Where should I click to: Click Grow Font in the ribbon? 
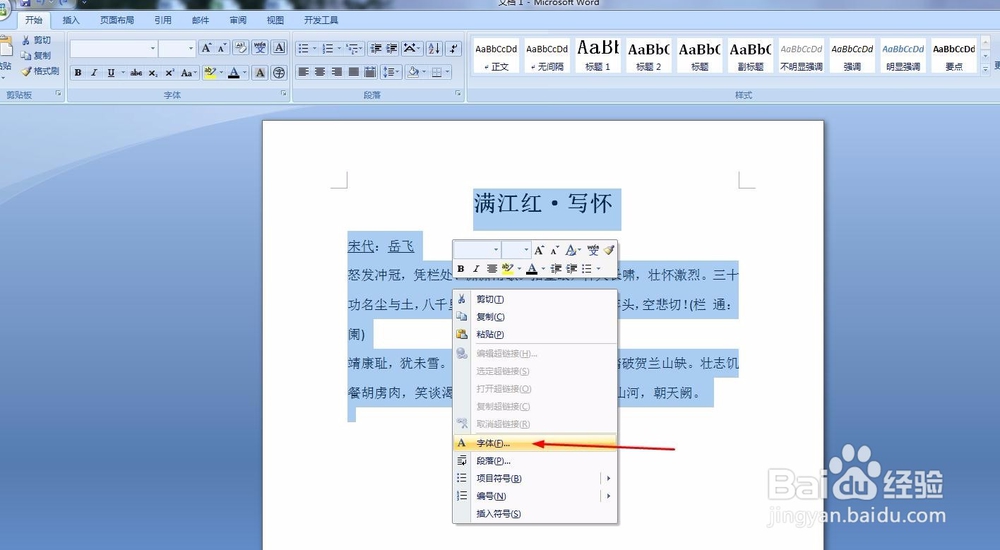[x=206, y=48]
